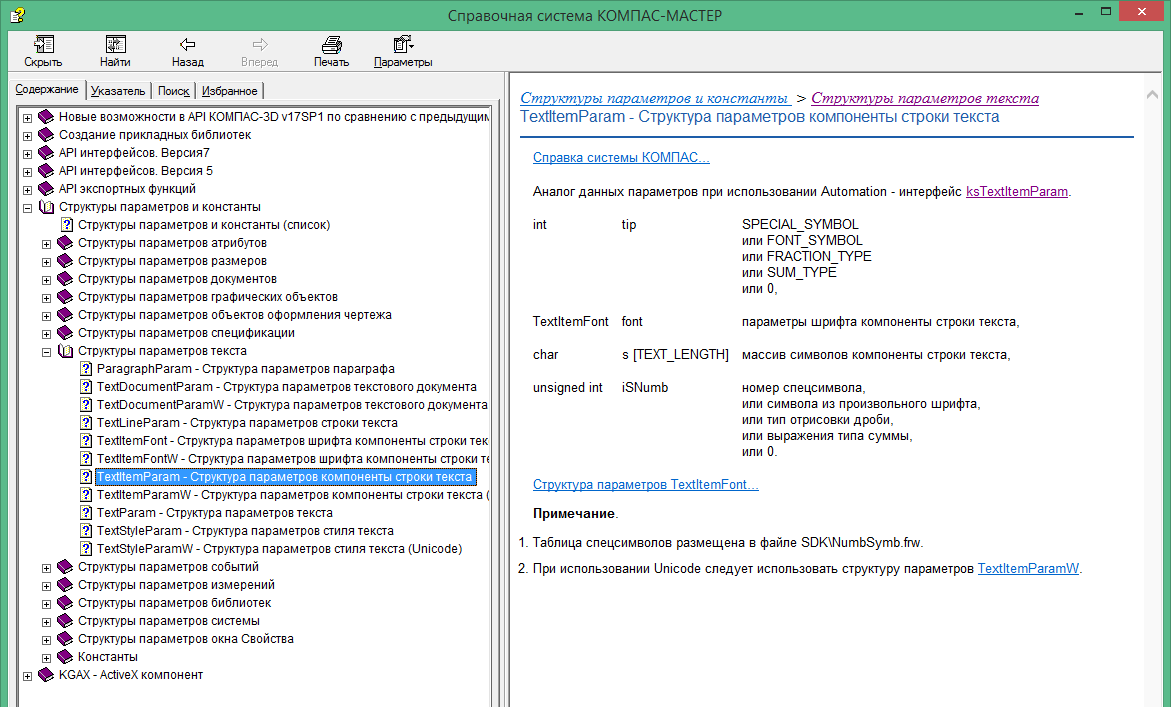Click the open book icon for Структуры параметров и константы

[x=46, y=207]
